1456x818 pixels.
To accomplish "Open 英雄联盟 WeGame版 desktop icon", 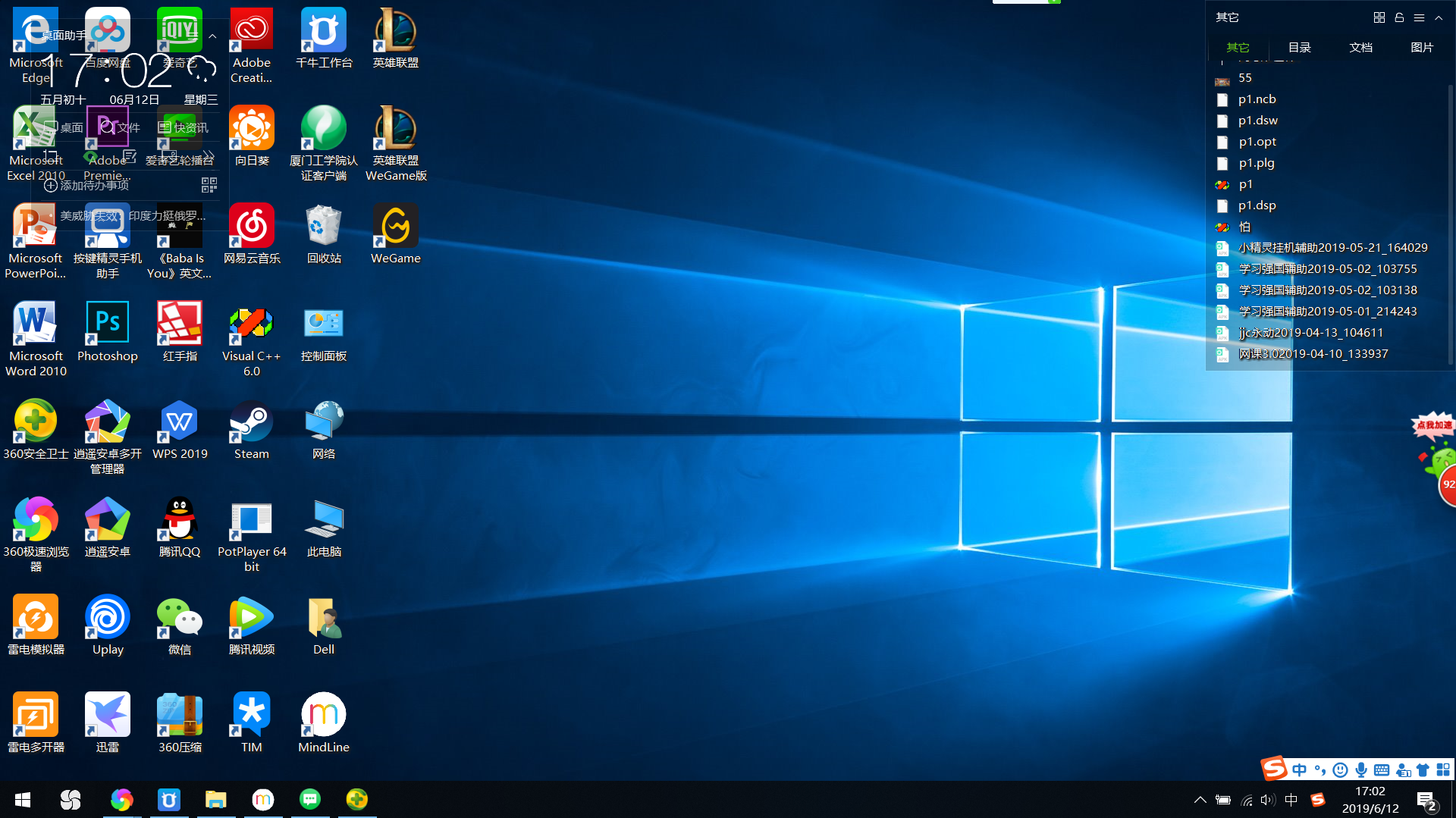I will tap(396, 143).
